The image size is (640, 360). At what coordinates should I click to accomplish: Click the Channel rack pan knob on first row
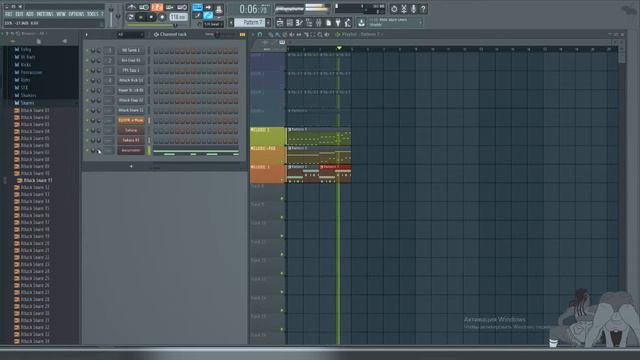point(93,50)
